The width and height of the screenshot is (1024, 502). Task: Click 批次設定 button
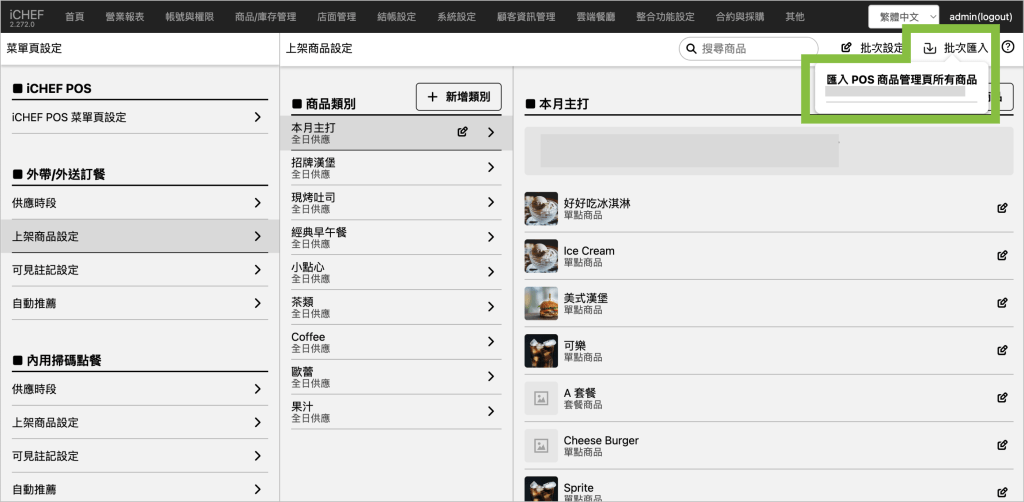point(872,48)
